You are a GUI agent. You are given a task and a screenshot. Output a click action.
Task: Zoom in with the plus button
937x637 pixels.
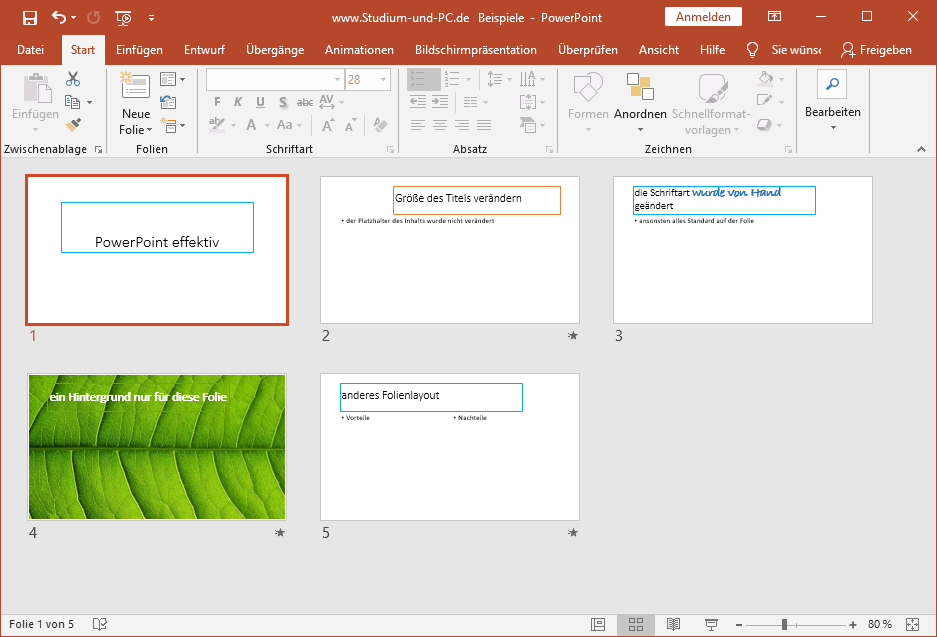click(x=853, y=624)
